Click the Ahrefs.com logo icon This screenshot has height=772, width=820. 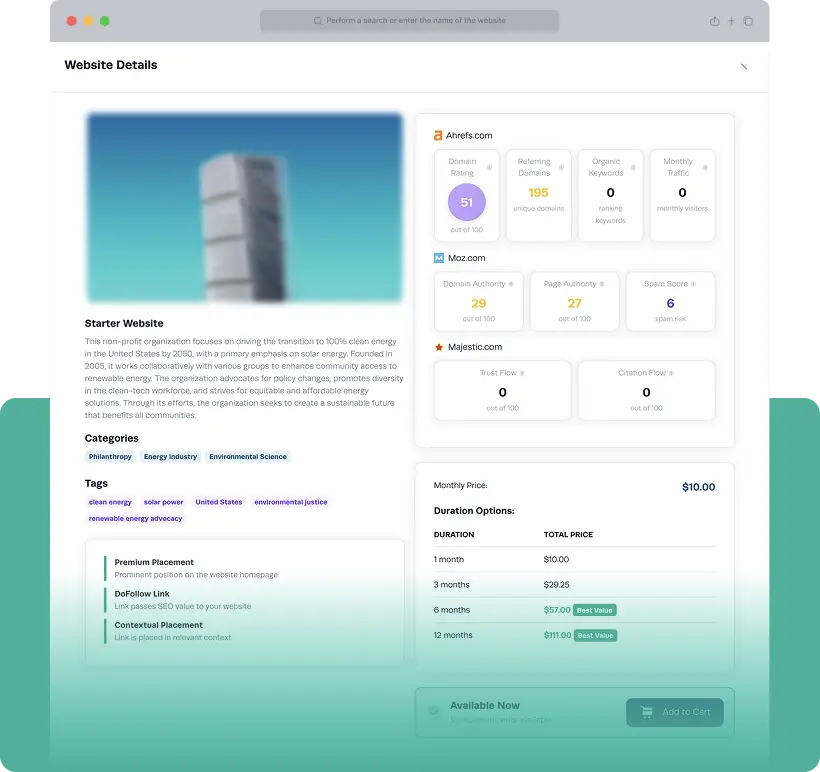point(438,136)
